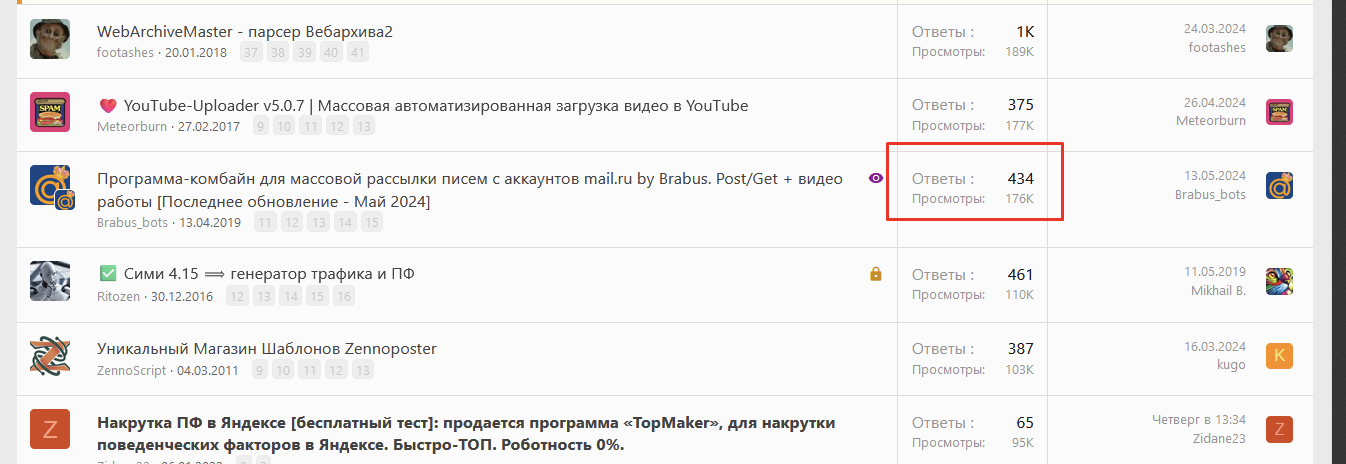Open last post Четверг в 13:34

tap(1200, 420)
